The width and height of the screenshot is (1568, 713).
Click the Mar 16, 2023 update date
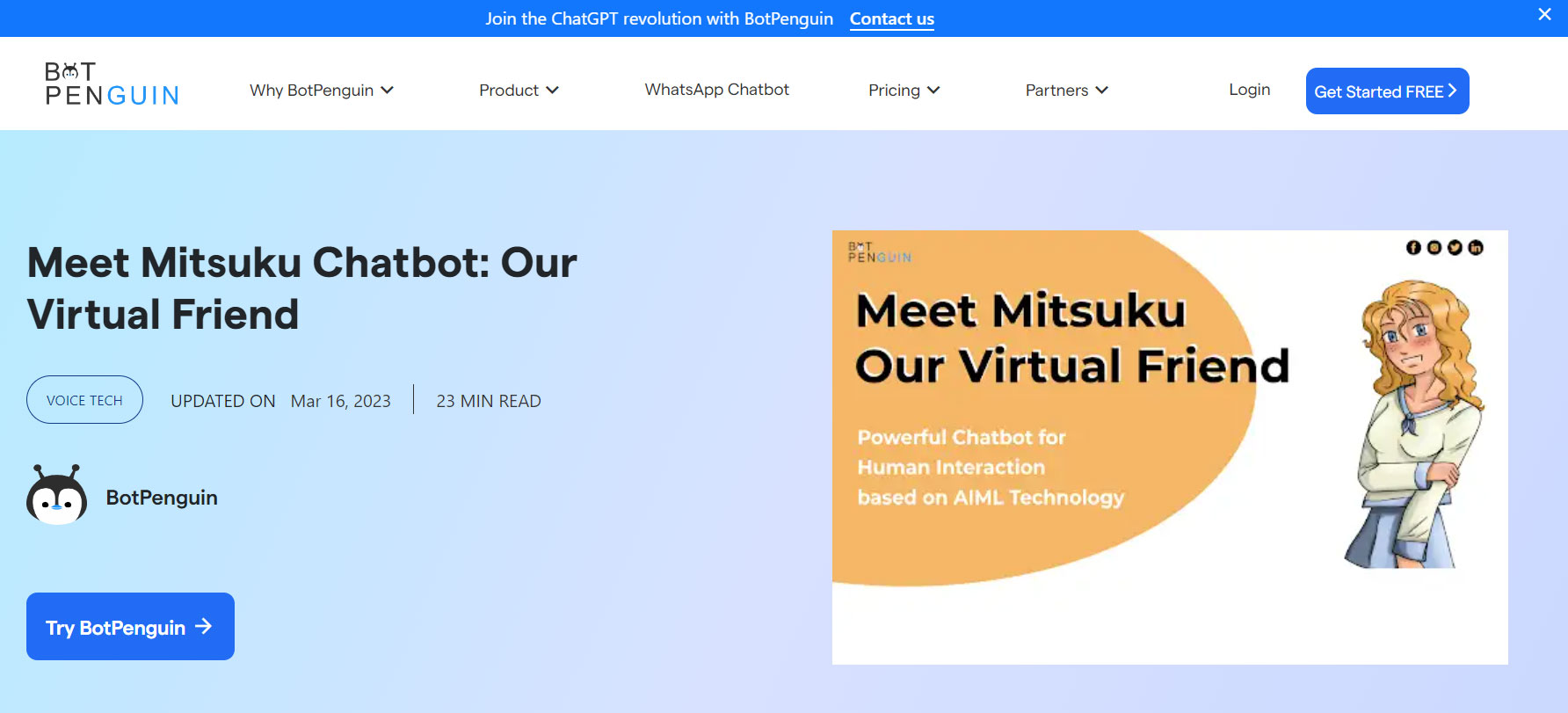(341, 401)
